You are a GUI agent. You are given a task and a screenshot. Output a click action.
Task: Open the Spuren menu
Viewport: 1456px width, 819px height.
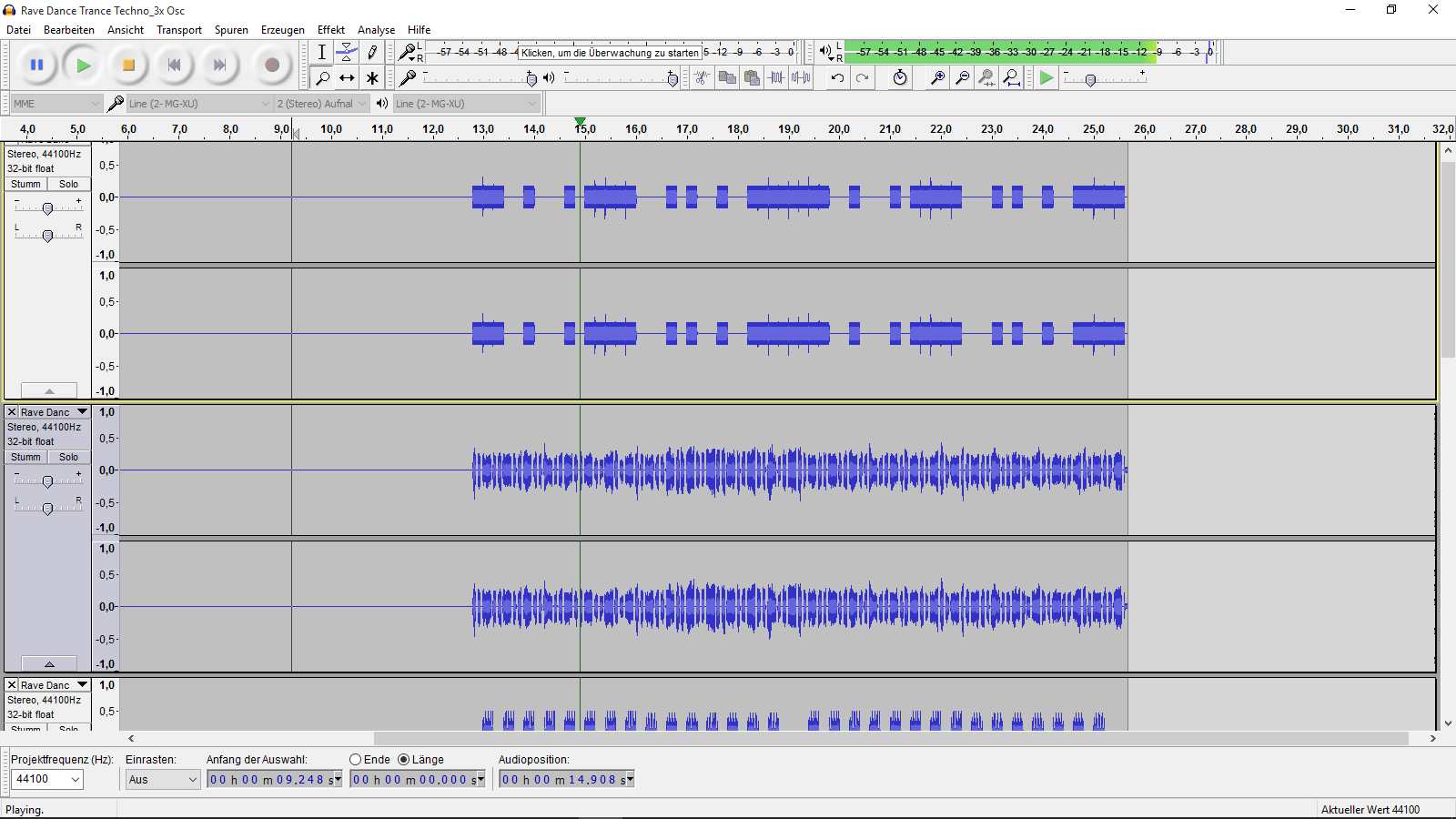[x=231, y=30]
